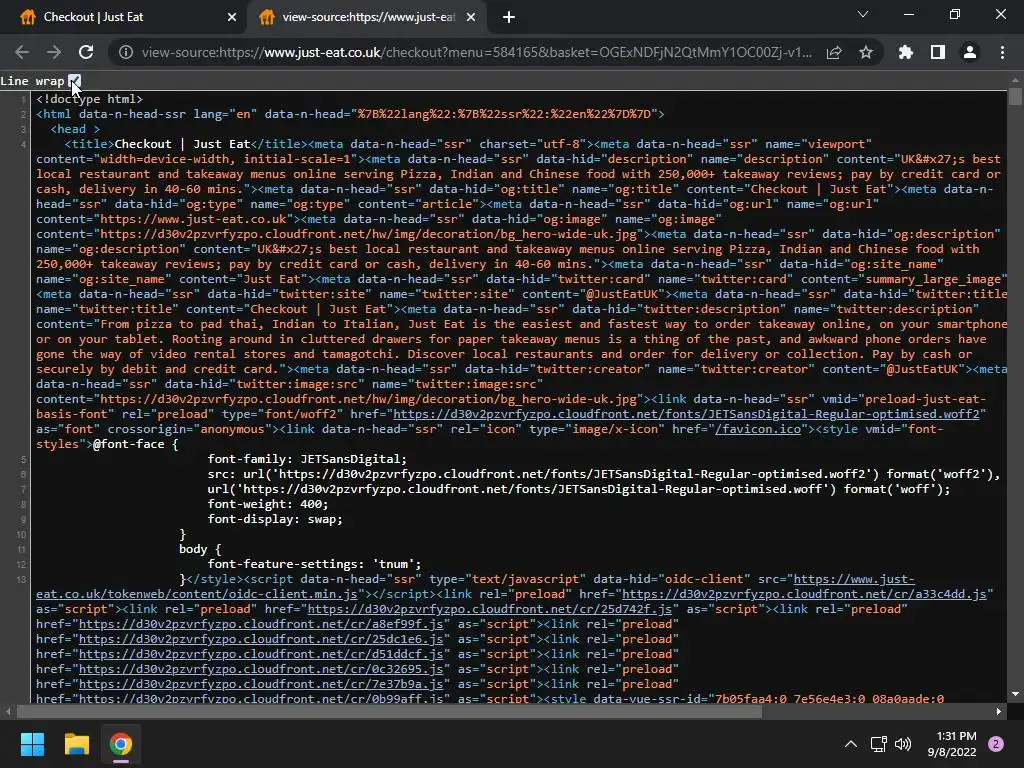Image resolution: width=1024 pixels, height=768 pixels.
Task: Open the /favicon.ico link
Action: click(758, 429)
